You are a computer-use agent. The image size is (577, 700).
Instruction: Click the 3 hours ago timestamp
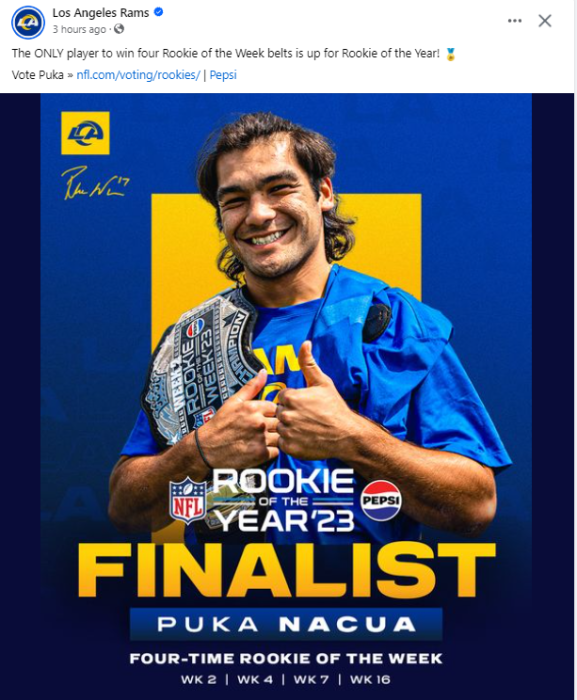pos(79,29)
